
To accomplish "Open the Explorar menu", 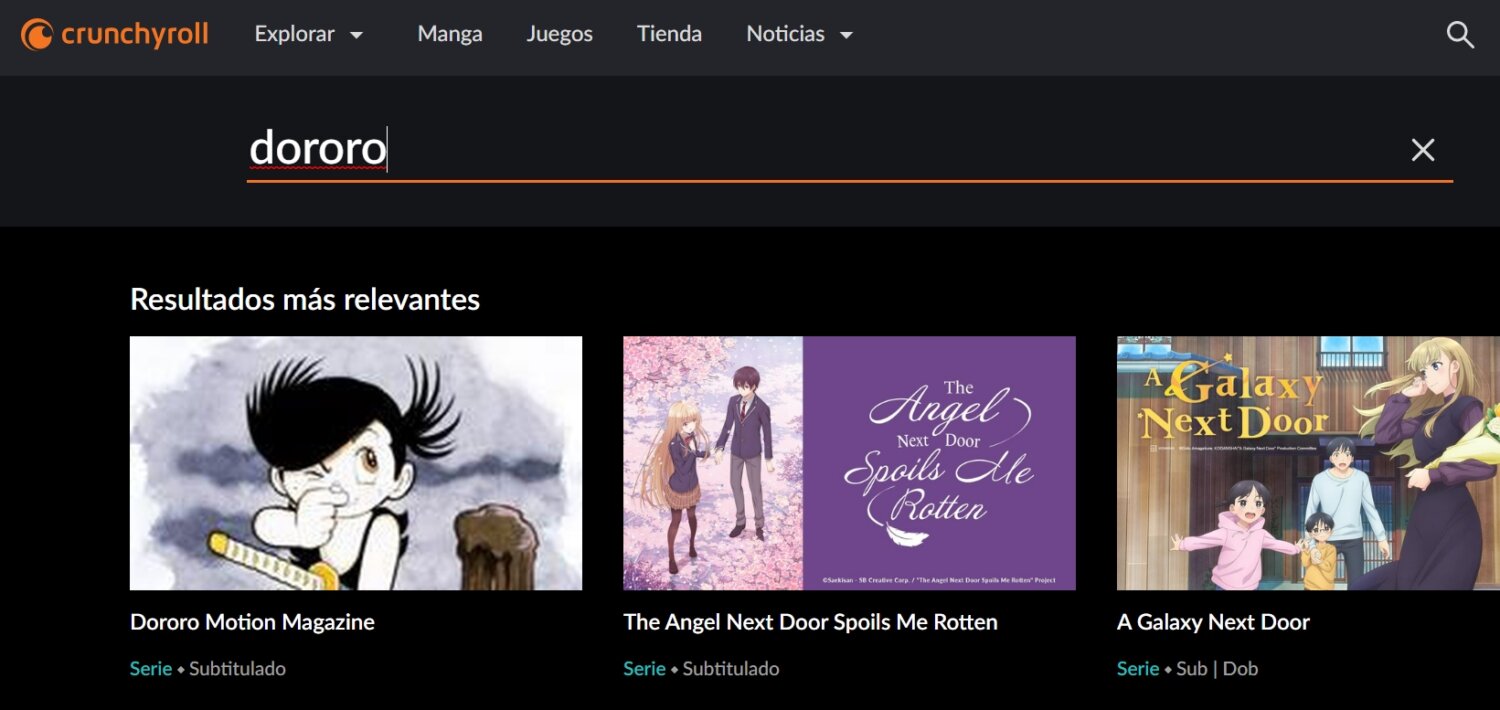I will [x=295, y=34].
